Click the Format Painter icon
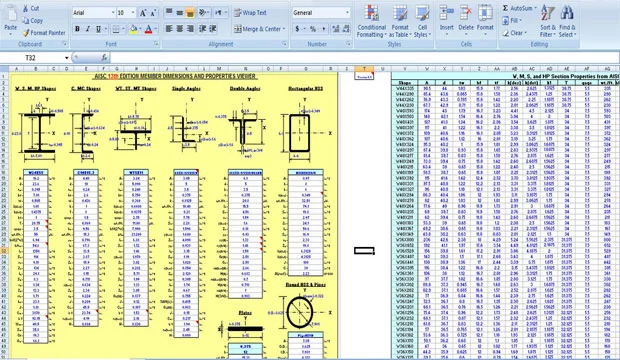 click(26, 33)
